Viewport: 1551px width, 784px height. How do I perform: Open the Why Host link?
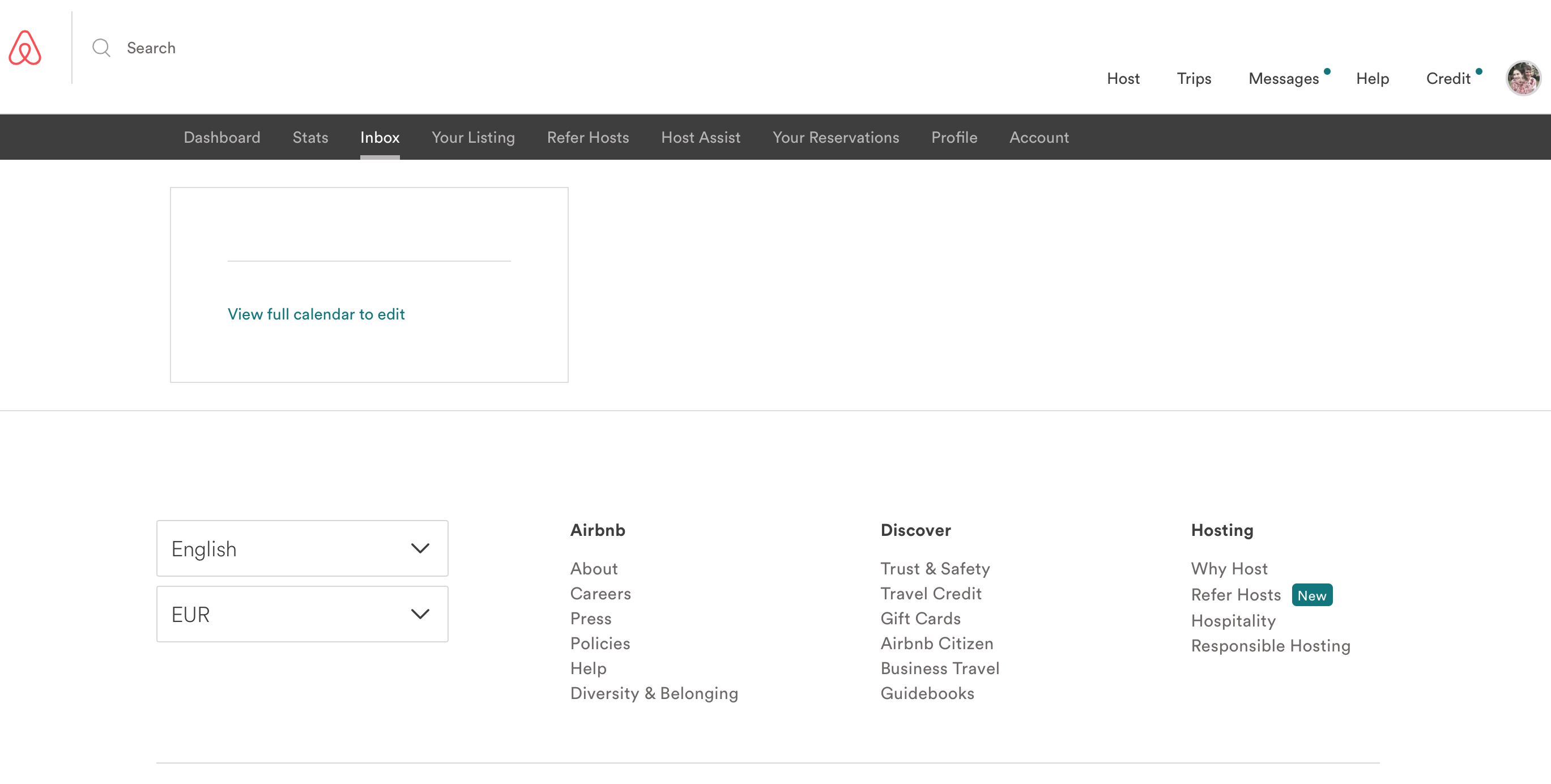tap(1229, 568)
